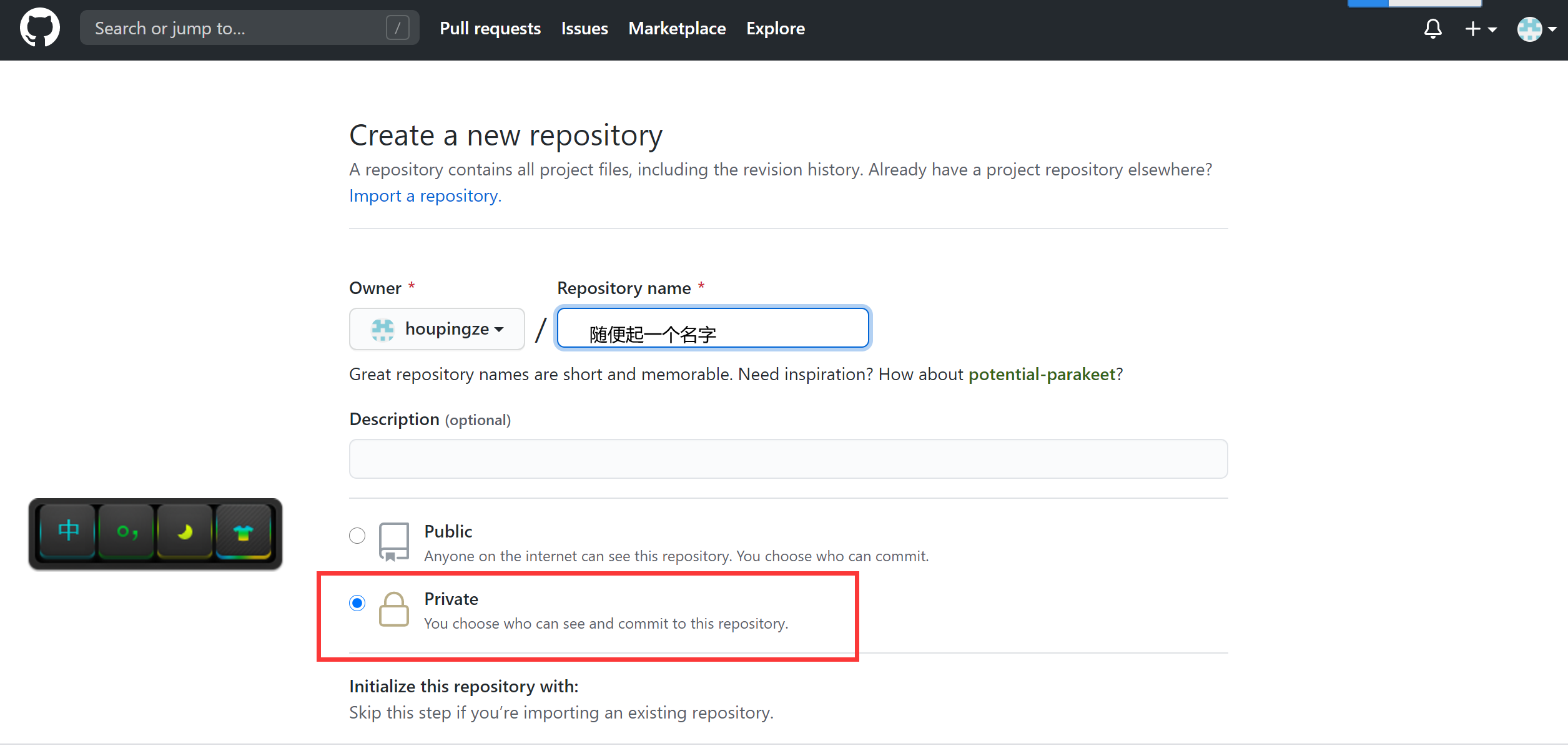
Task: Click the GitHub octocat logo
Action: point(39,28)
